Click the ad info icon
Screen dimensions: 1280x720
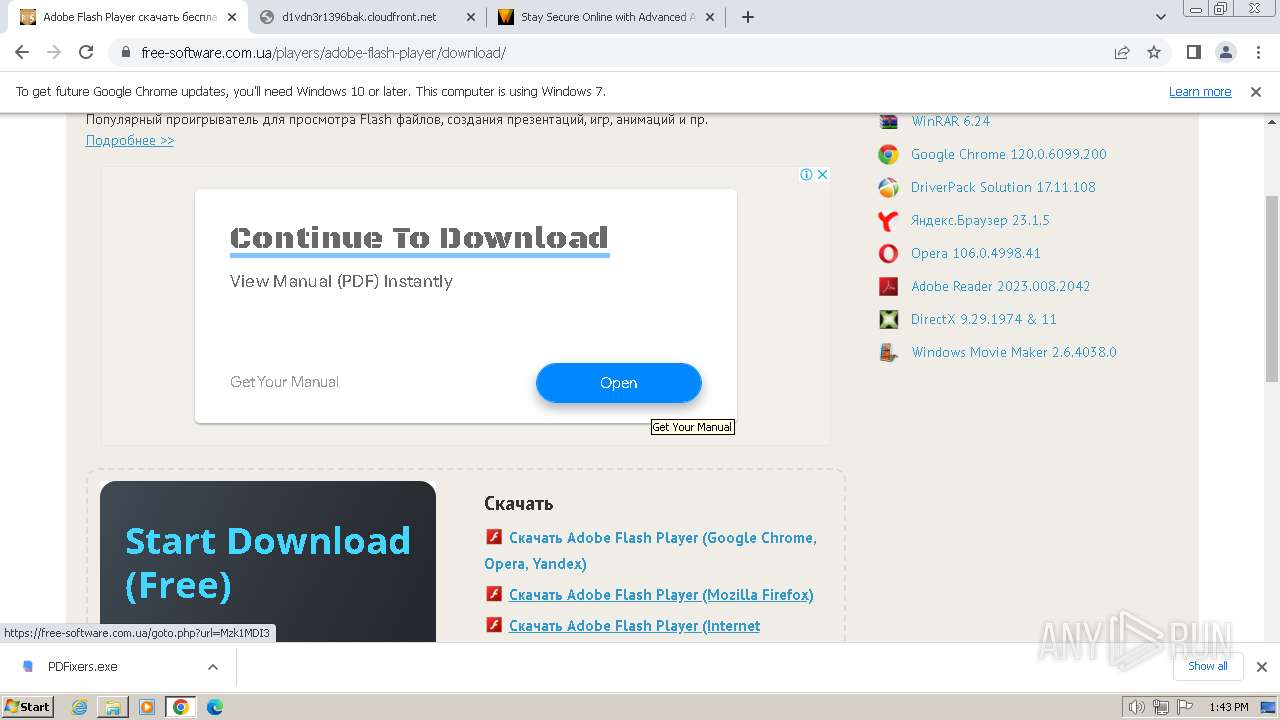click(x=806, y=174)
